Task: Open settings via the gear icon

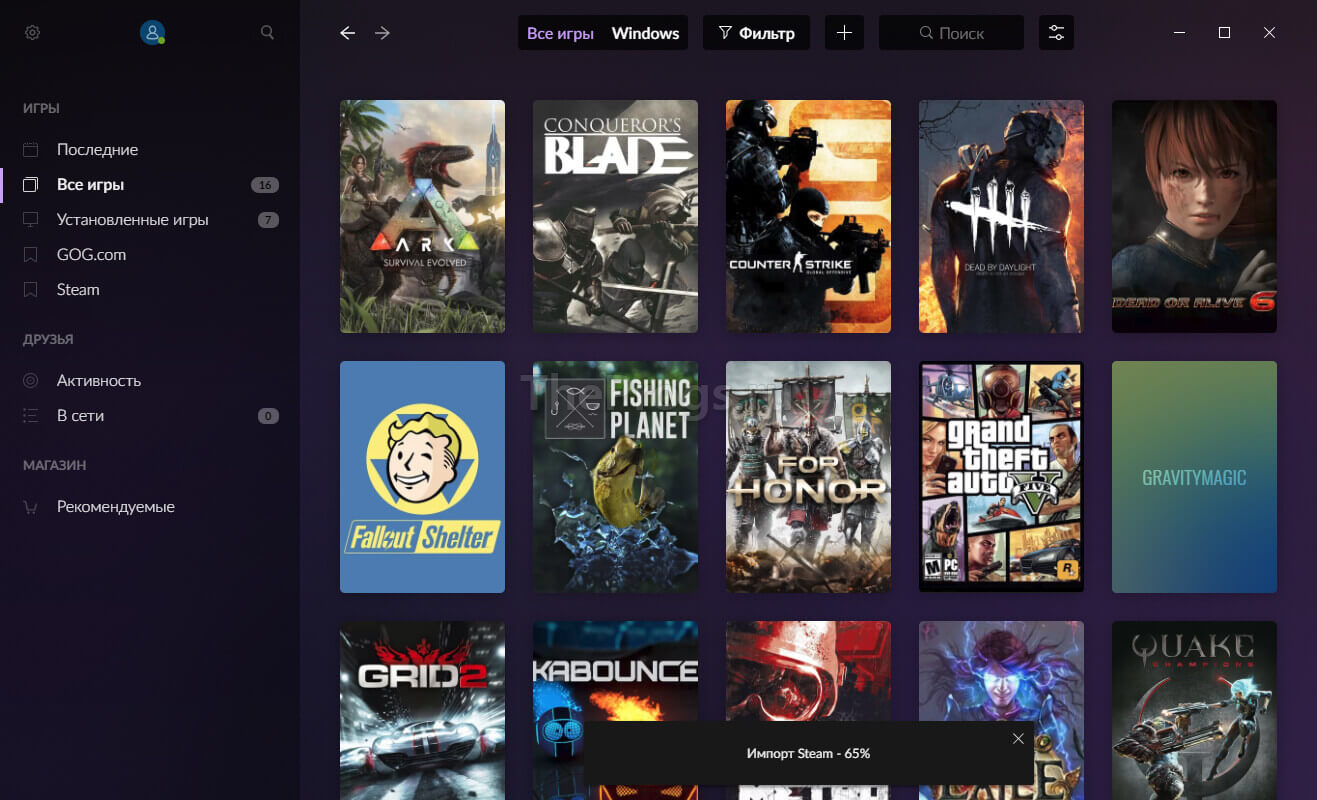Action: click(x=32, y=33)
